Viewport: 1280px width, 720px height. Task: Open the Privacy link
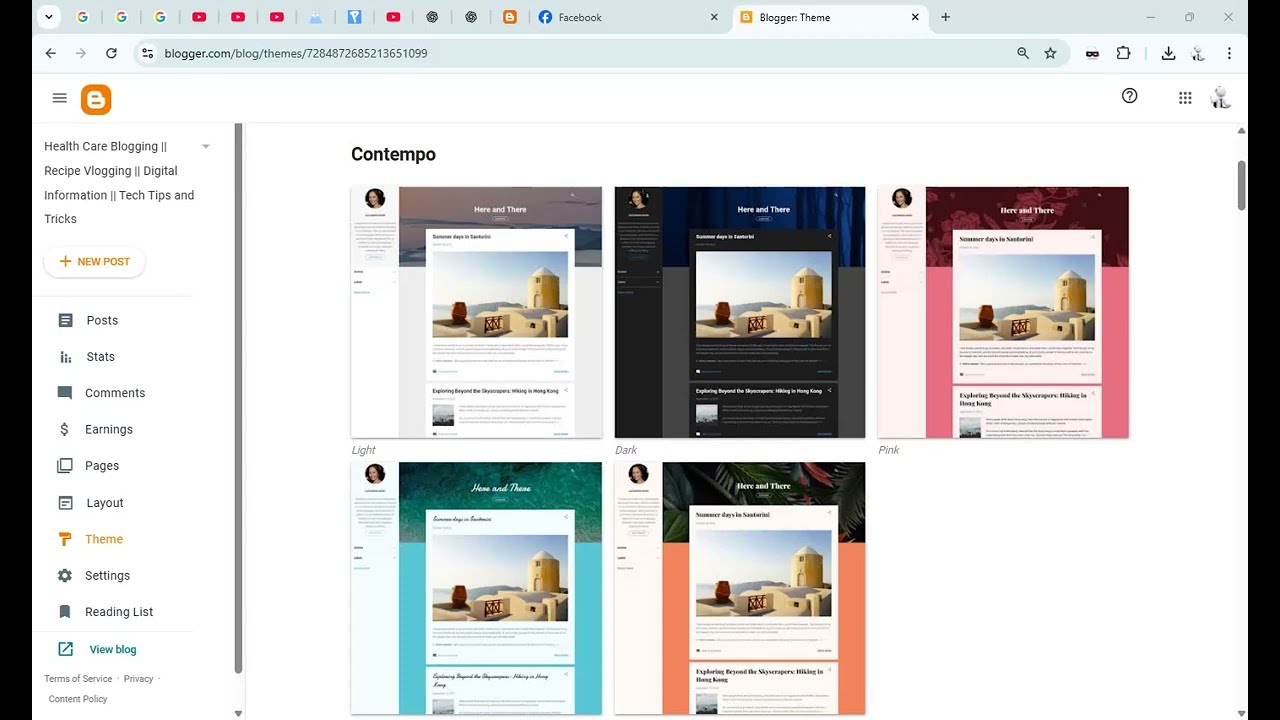(139, 679)
